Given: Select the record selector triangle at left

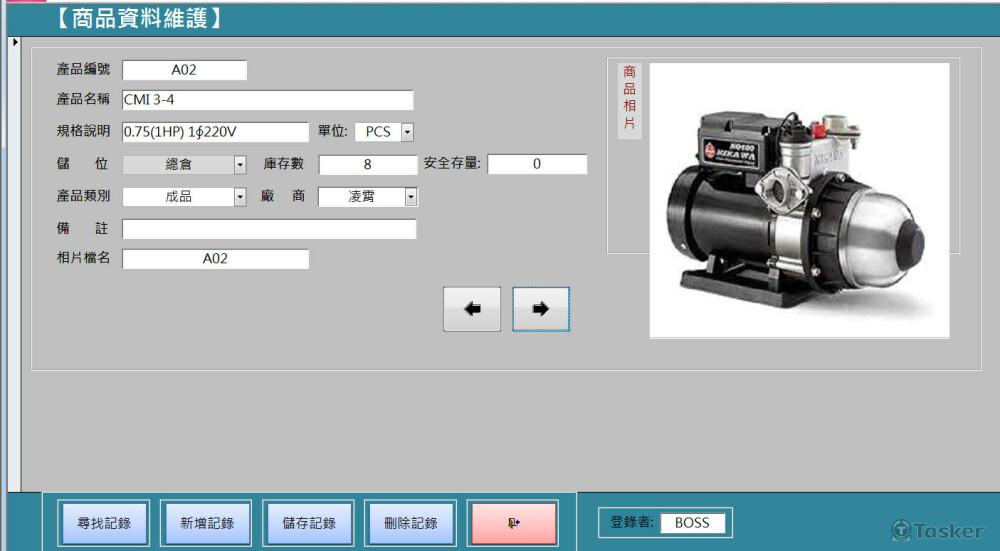Looking at the screenshot, I should [x=15, y=42].
